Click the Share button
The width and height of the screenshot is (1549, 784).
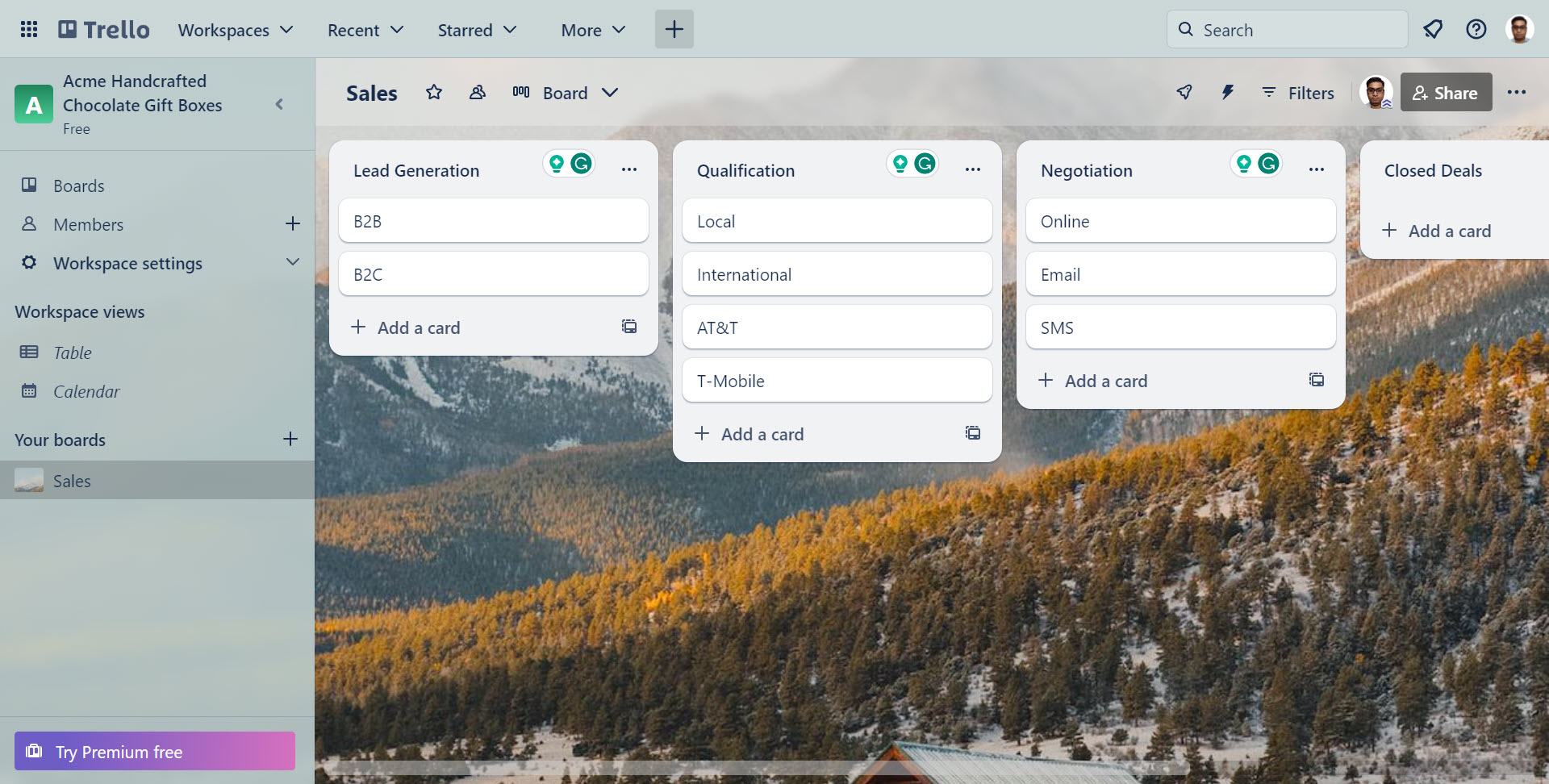[x=1446, y=93]
